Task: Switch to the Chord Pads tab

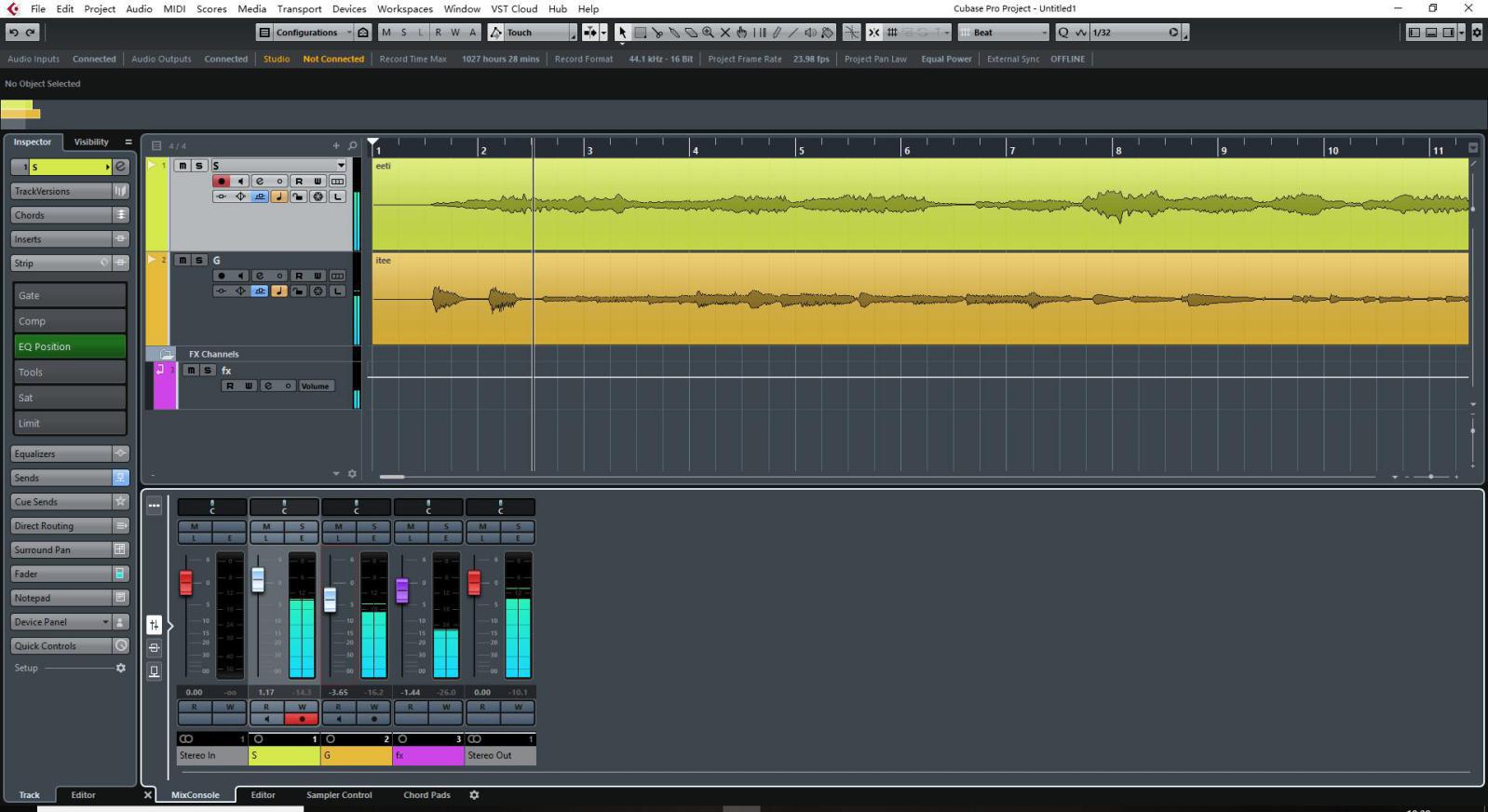Action: (426, 795)
